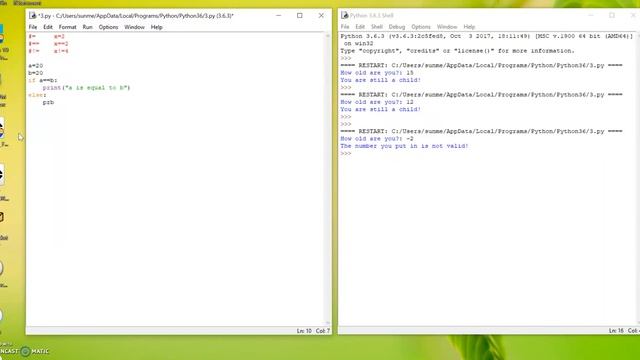Viewport: 640px width, 360px height.
Task: Click 'The number you put in is not valid!' output
Action: (x=404, y=146)
